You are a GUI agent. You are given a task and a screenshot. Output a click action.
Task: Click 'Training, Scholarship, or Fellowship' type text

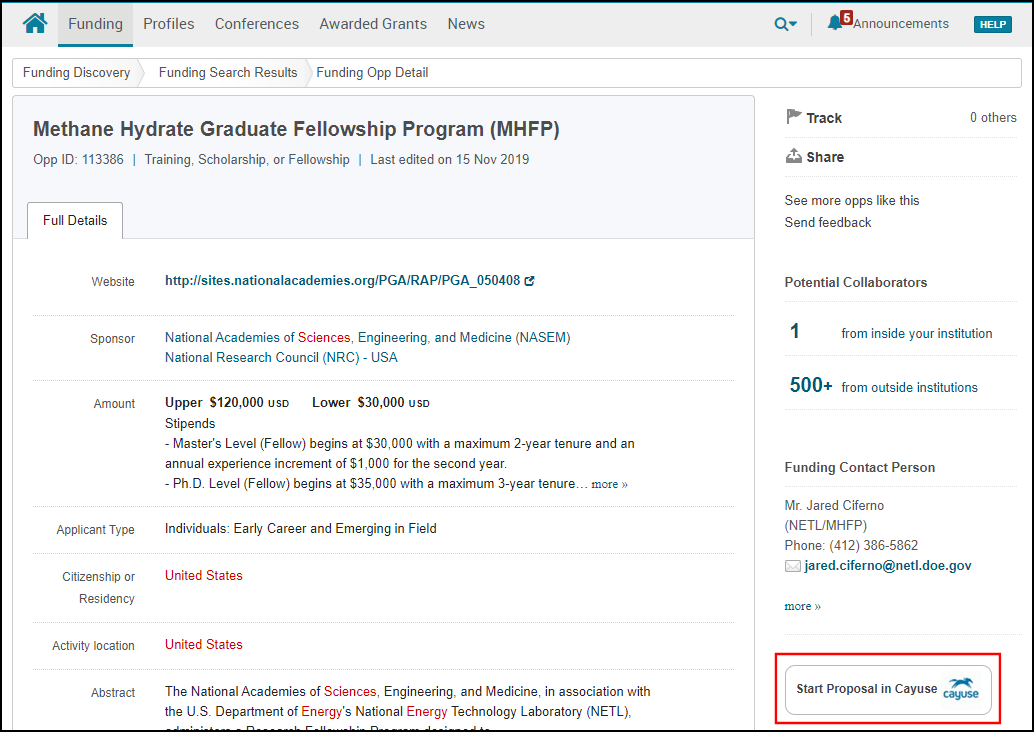coord(247,160)
